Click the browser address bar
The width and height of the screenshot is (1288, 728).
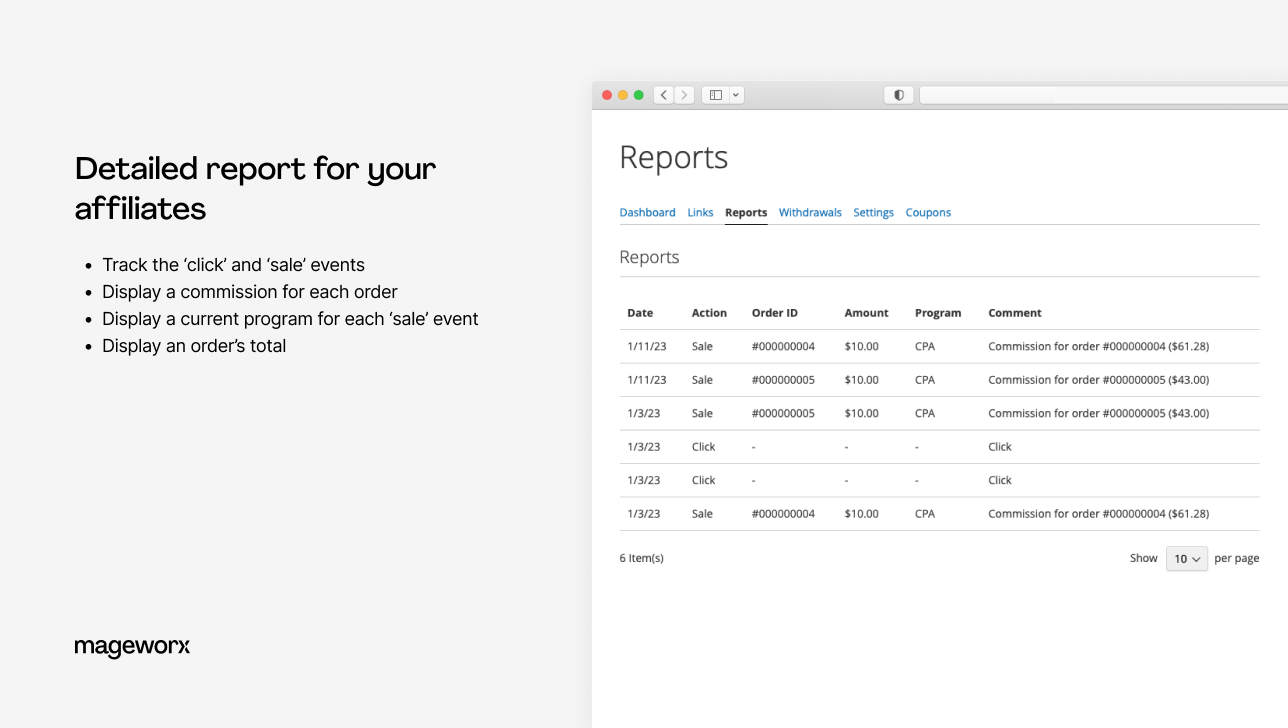(x=1100, y=95)
